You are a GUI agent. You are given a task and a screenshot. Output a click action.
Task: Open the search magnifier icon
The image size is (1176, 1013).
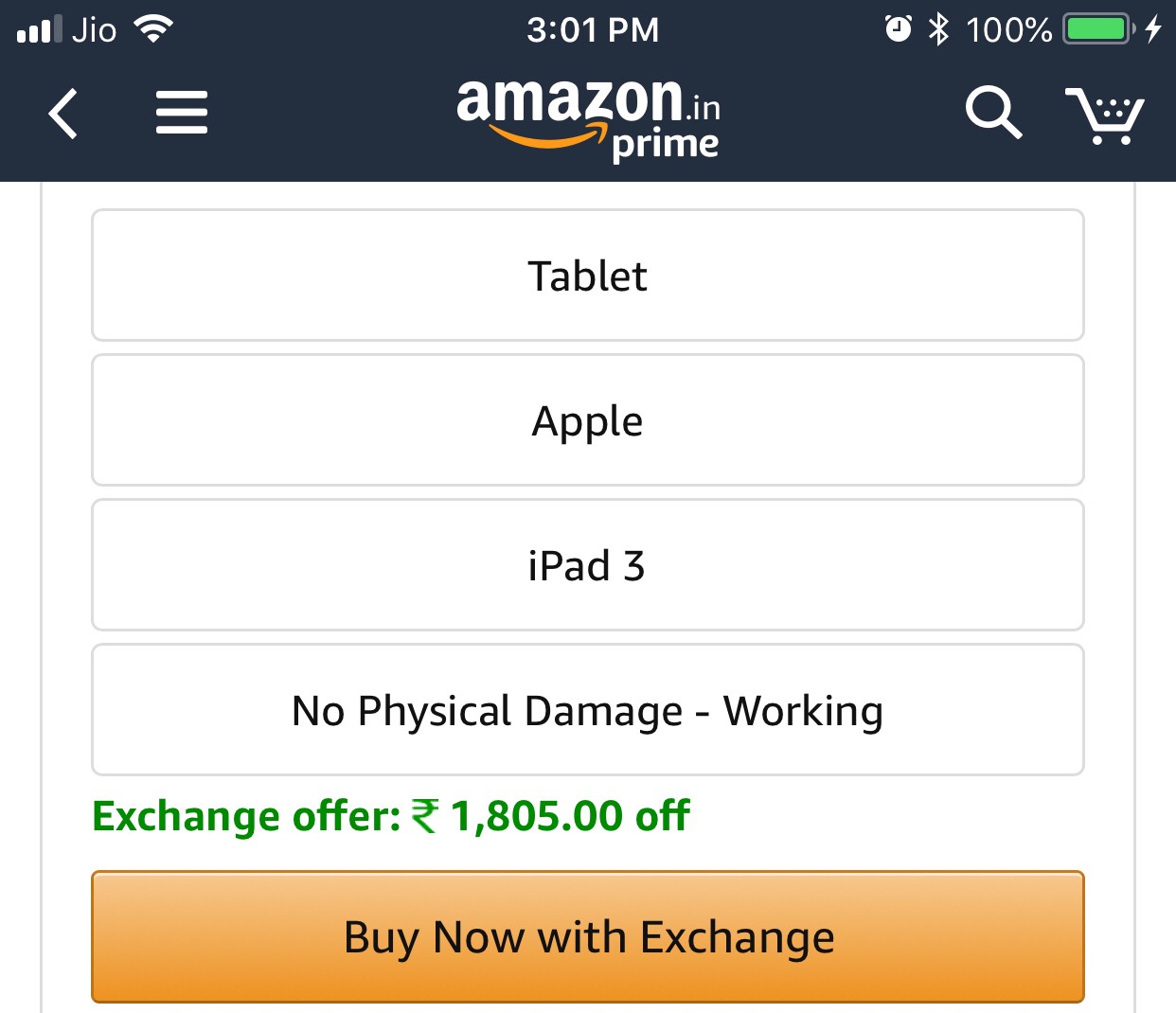tap(993, 113)
